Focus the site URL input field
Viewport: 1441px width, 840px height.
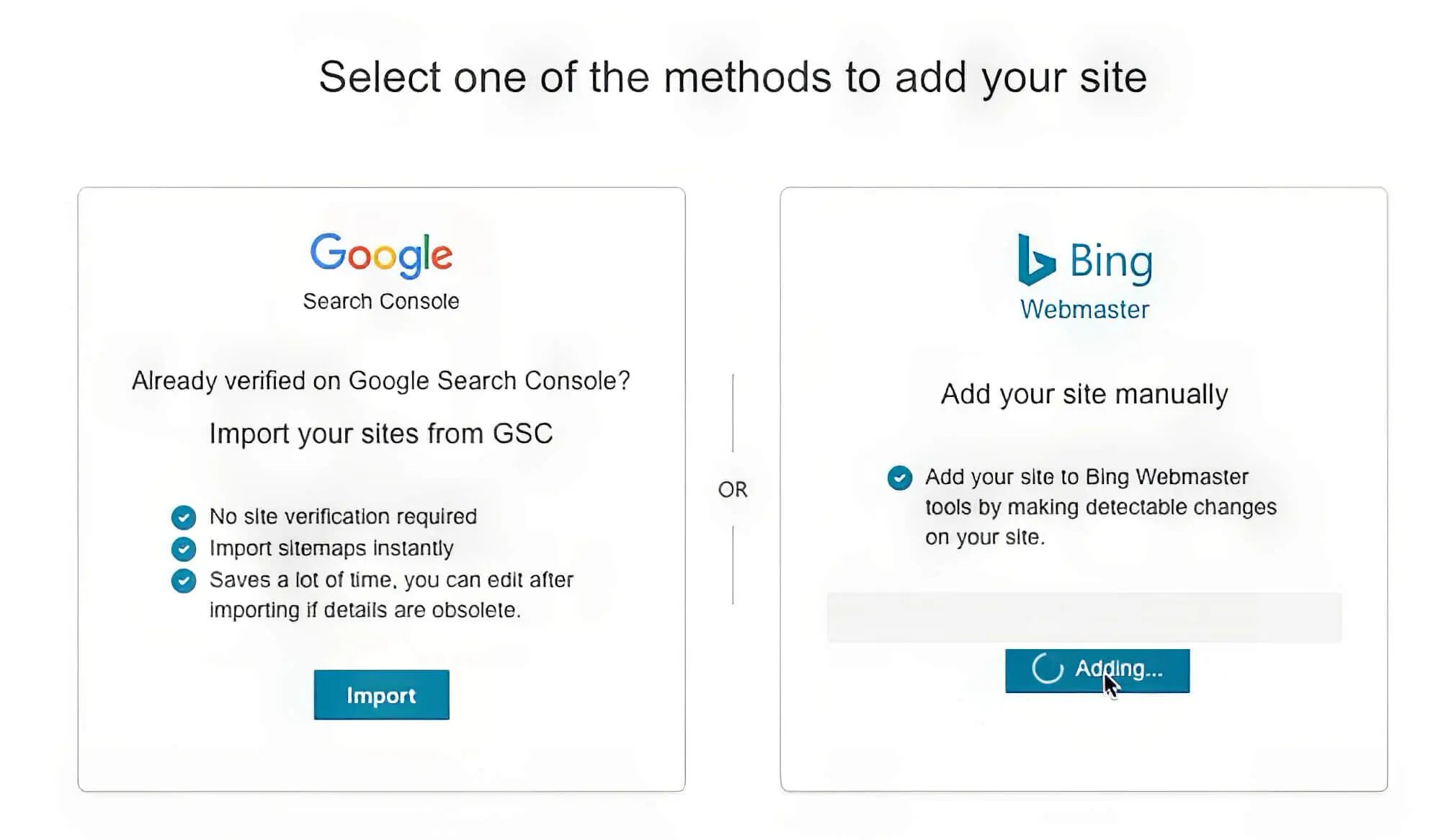pyautogui.click(x=1084, y=617)
